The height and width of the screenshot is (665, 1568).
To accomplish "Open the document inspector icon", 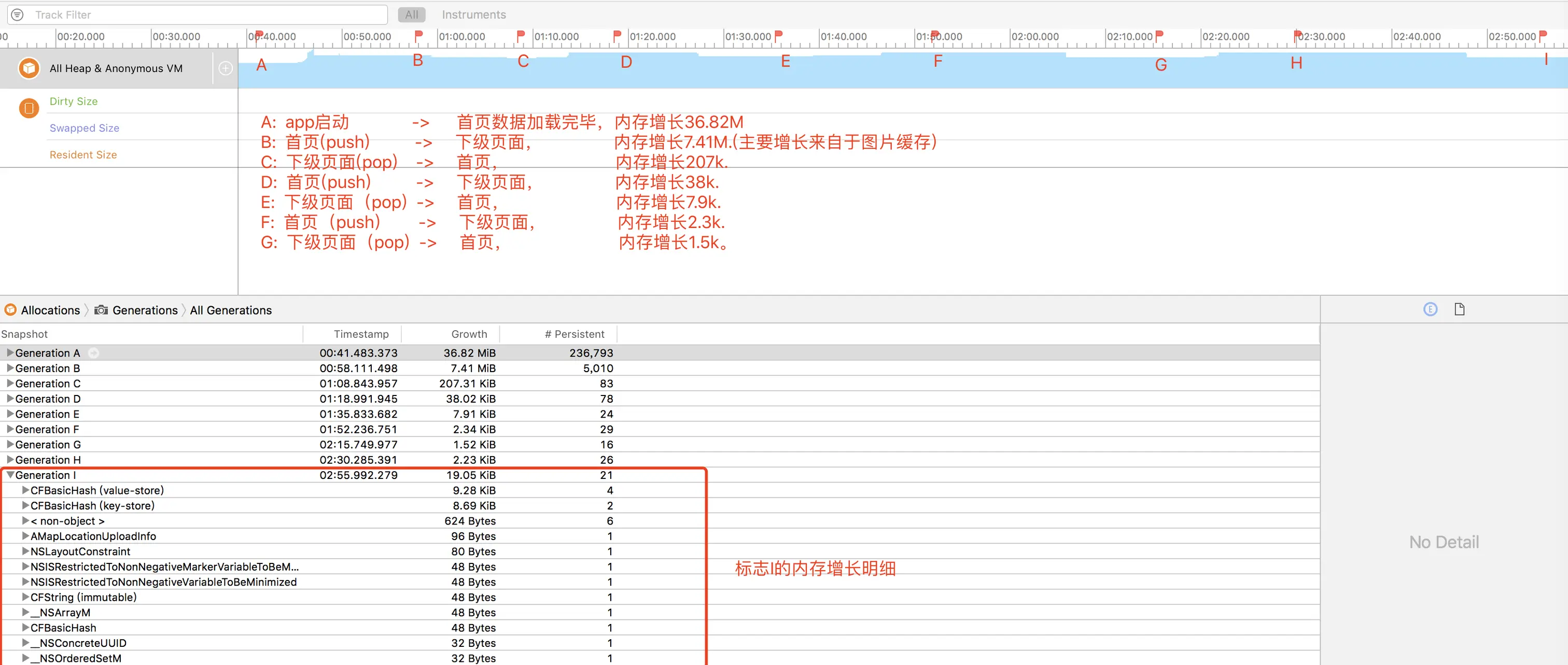I will pos(1459,309).
